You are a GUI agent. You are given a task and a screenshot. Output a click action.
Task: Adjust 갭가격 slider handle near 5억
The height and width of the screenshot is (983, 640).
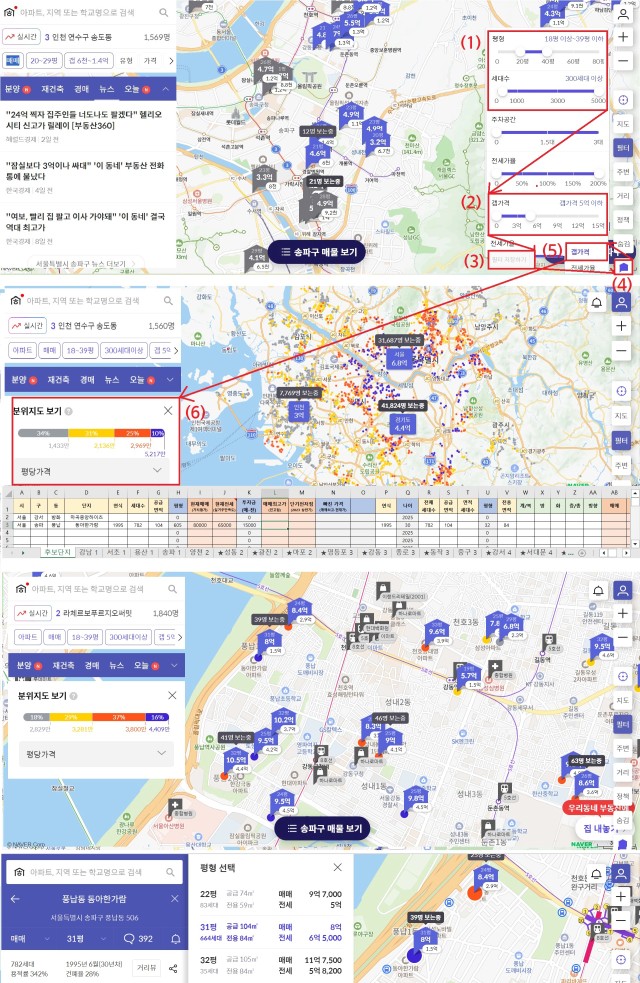[530, 216]
